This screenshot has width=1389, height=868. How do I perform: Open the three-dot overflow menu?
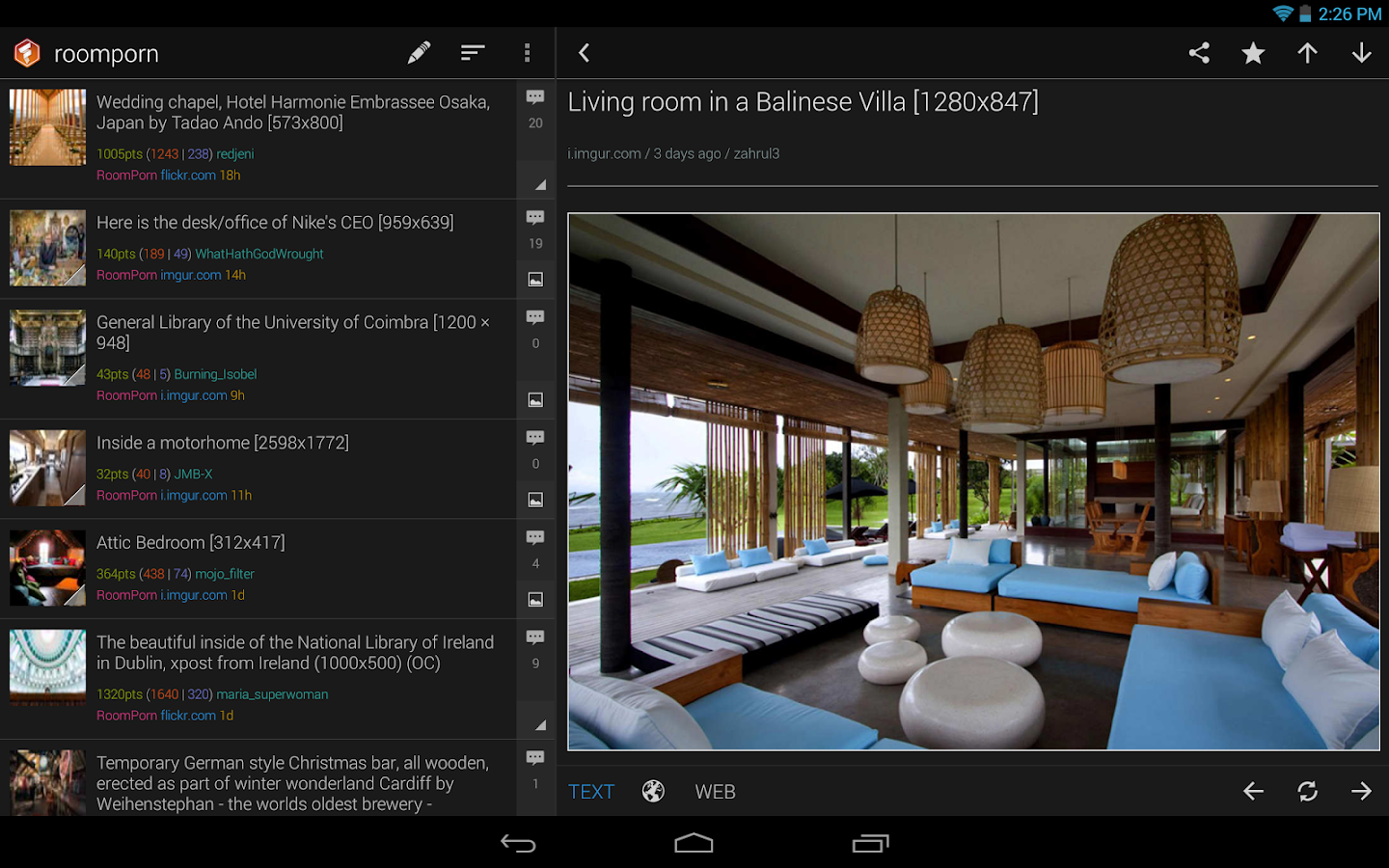tap(527, 53)
